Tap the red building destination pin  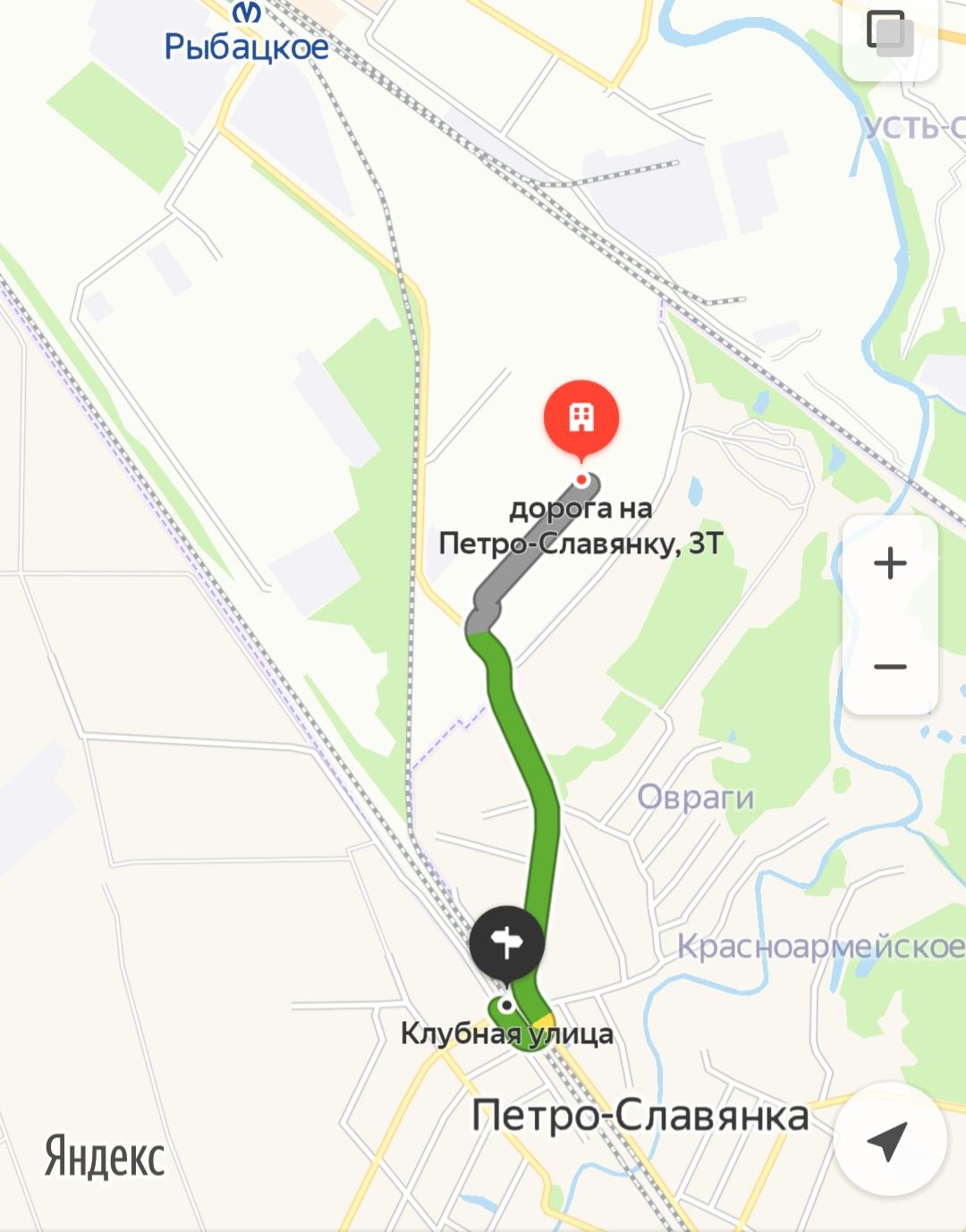(x=581, y=418)
